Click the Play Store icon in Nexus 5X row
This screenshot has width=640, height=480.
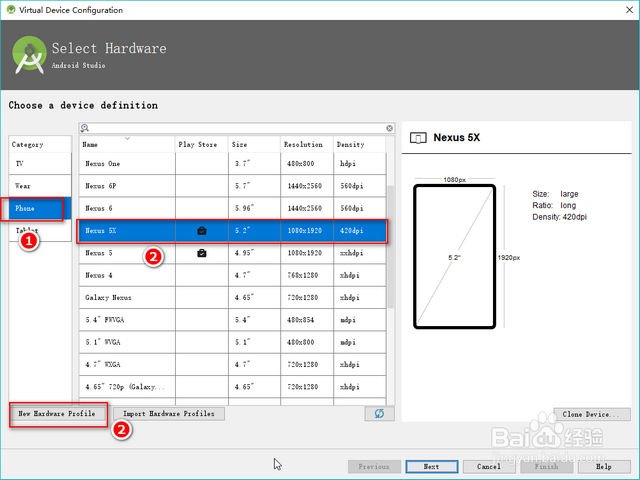[x=202, y=231]
